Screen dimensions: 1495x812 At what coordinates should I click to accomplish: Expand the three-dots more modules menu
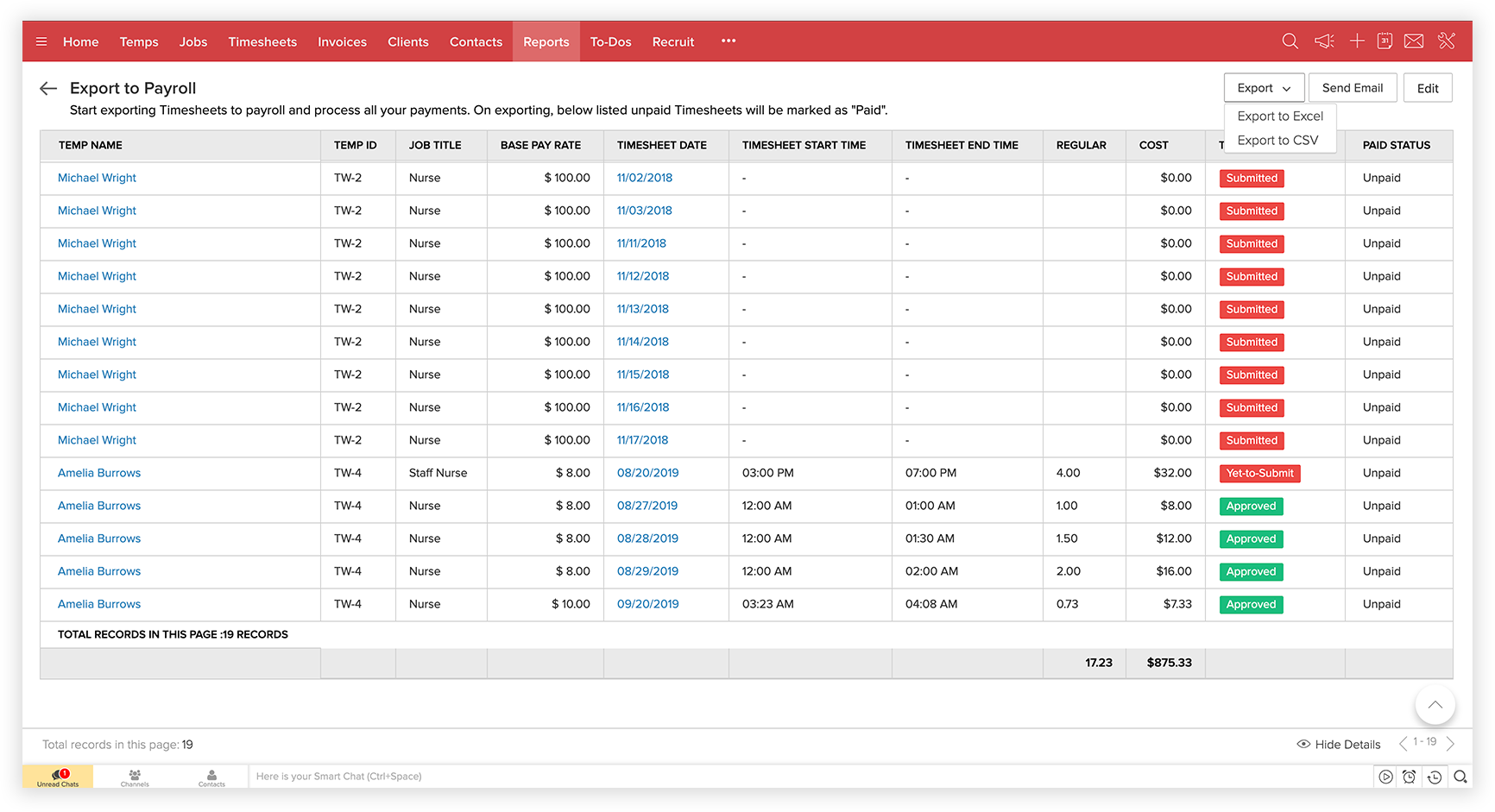pos(729,41)
